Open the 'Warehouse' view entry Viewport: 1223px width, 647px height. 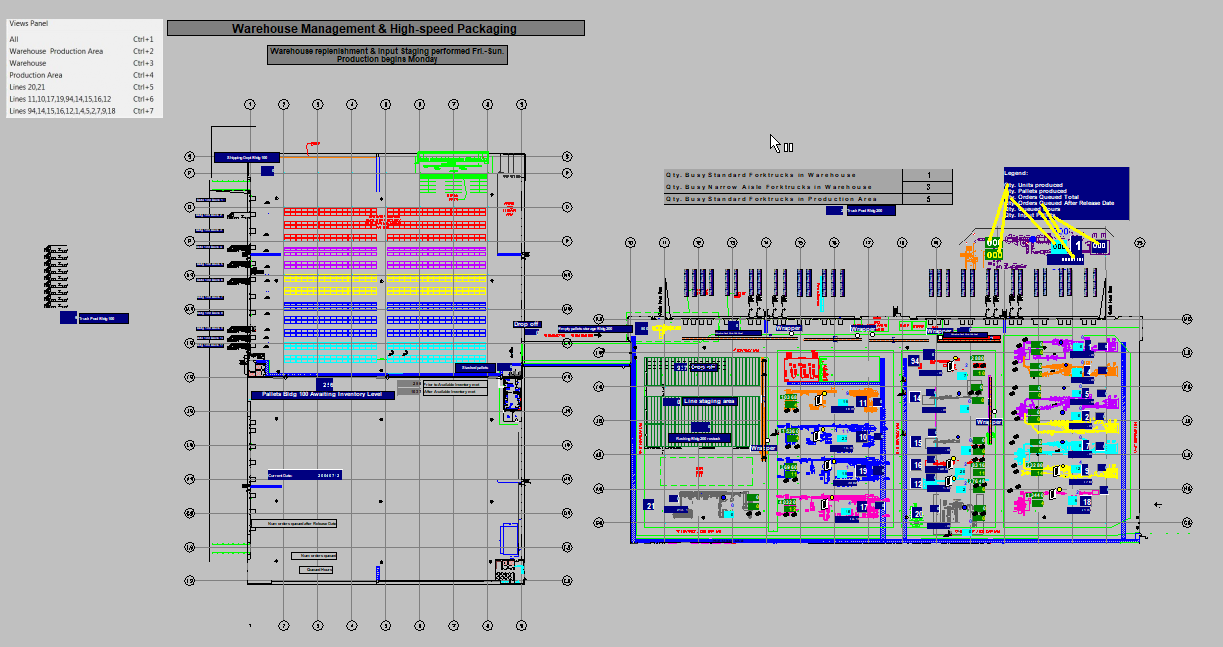28,63
